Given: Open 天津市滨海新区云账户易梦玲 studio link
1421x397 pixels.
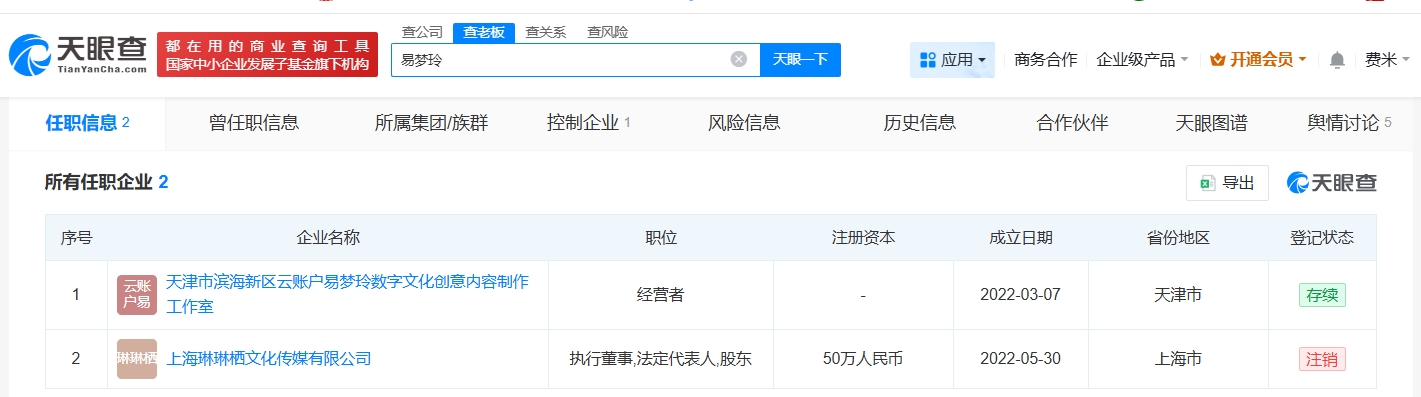Looking at the screenshot, I should coord(347,294).
